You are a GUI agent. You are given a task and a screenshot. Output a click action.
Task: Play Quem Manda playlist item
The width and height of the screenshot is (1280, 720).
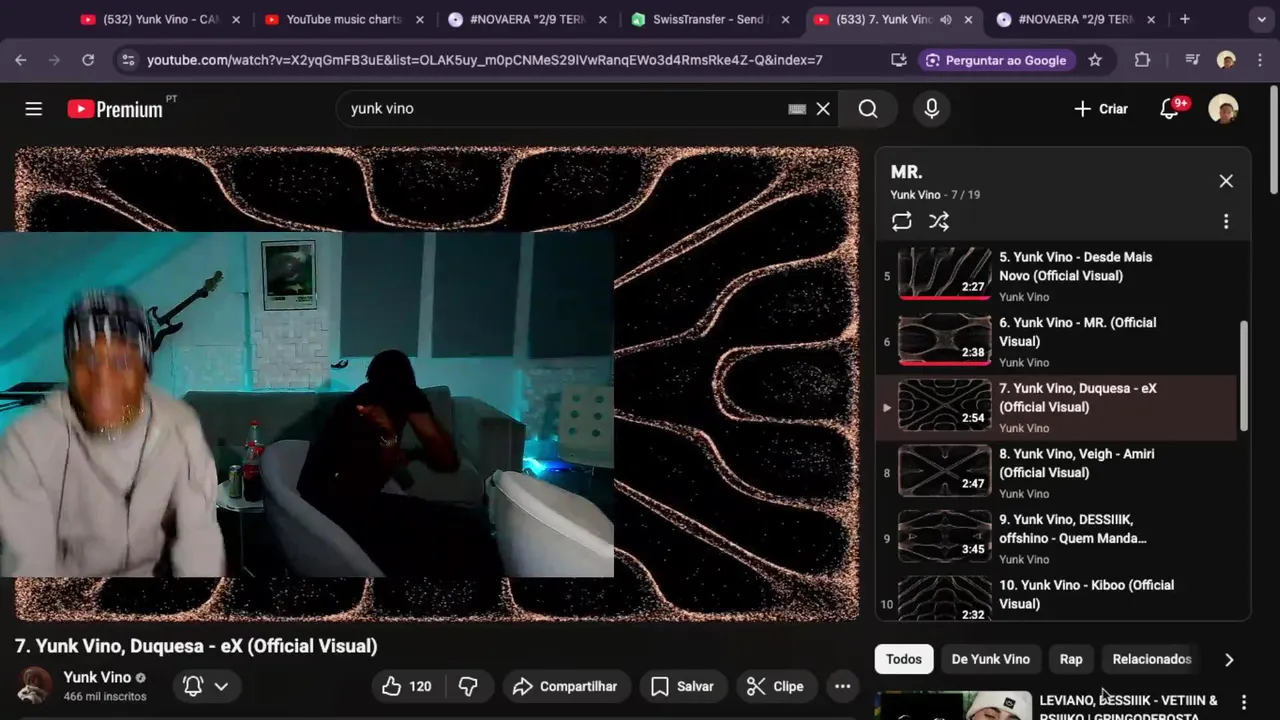[x=1056, y=538]
